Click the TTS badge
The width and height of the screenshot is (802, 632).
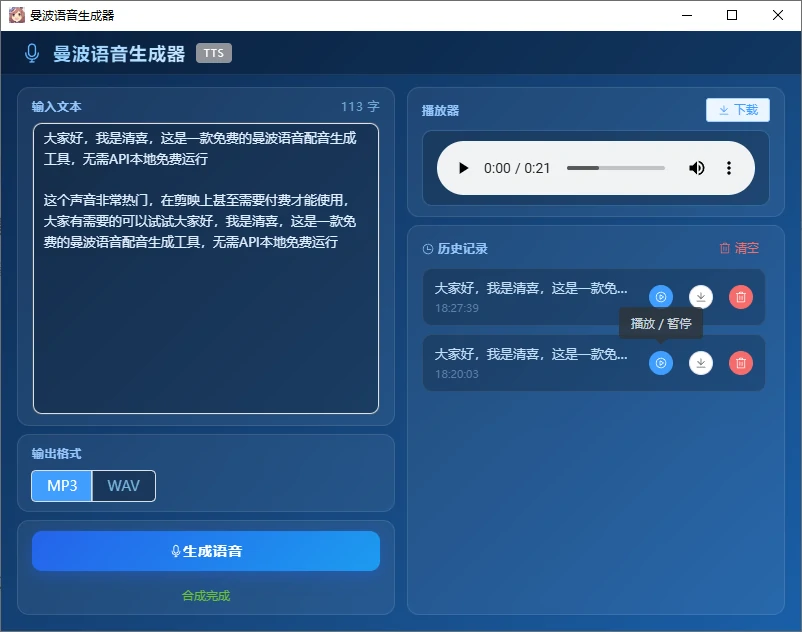tap(214, 54)
